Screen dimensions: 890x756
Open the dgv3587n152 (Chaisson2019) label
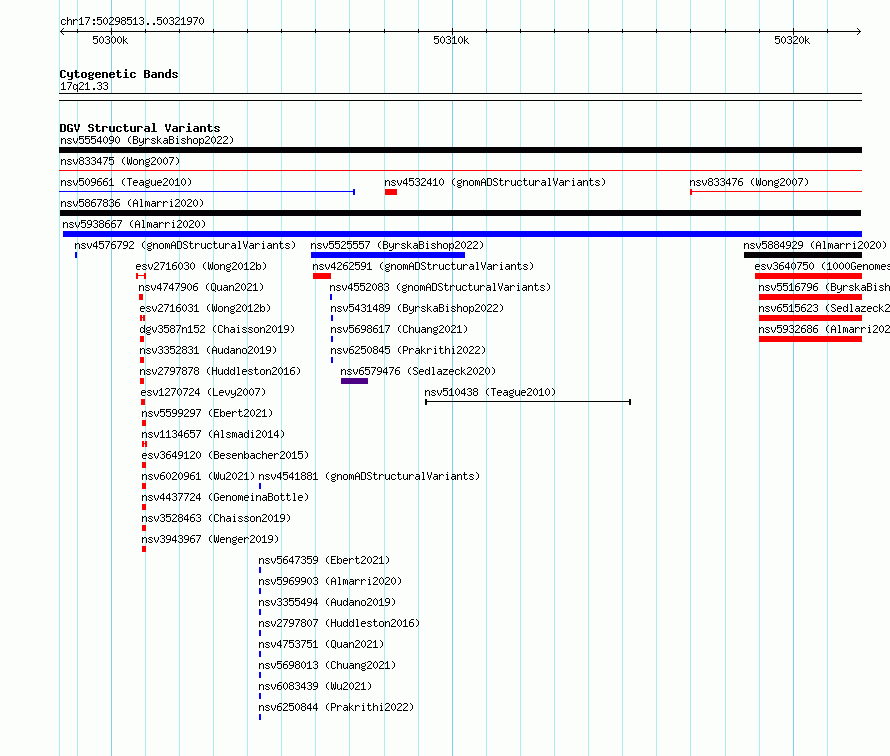pos(217,329)
